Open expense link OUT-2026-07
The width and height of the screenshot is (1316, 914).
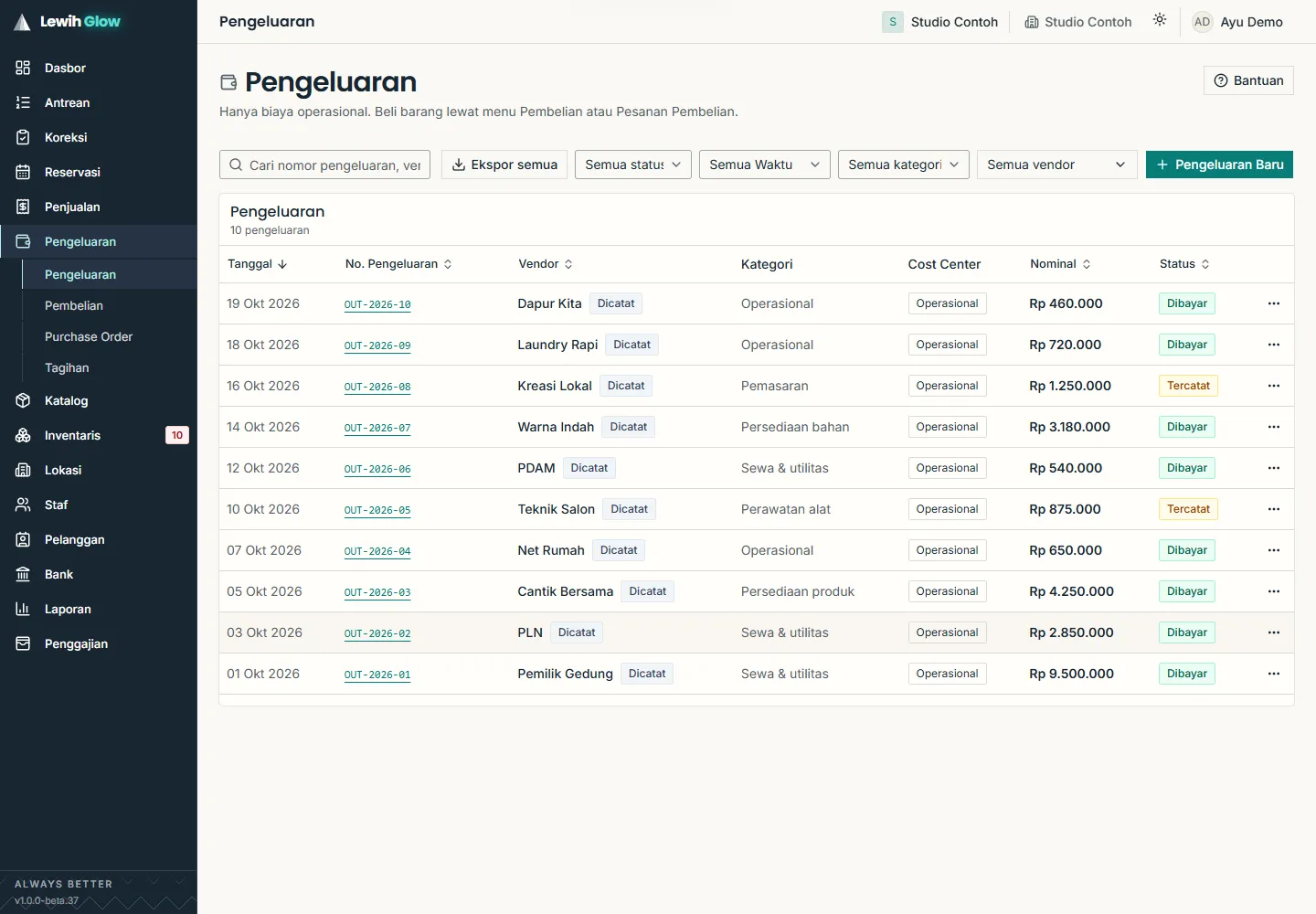[x=377, y=428]
